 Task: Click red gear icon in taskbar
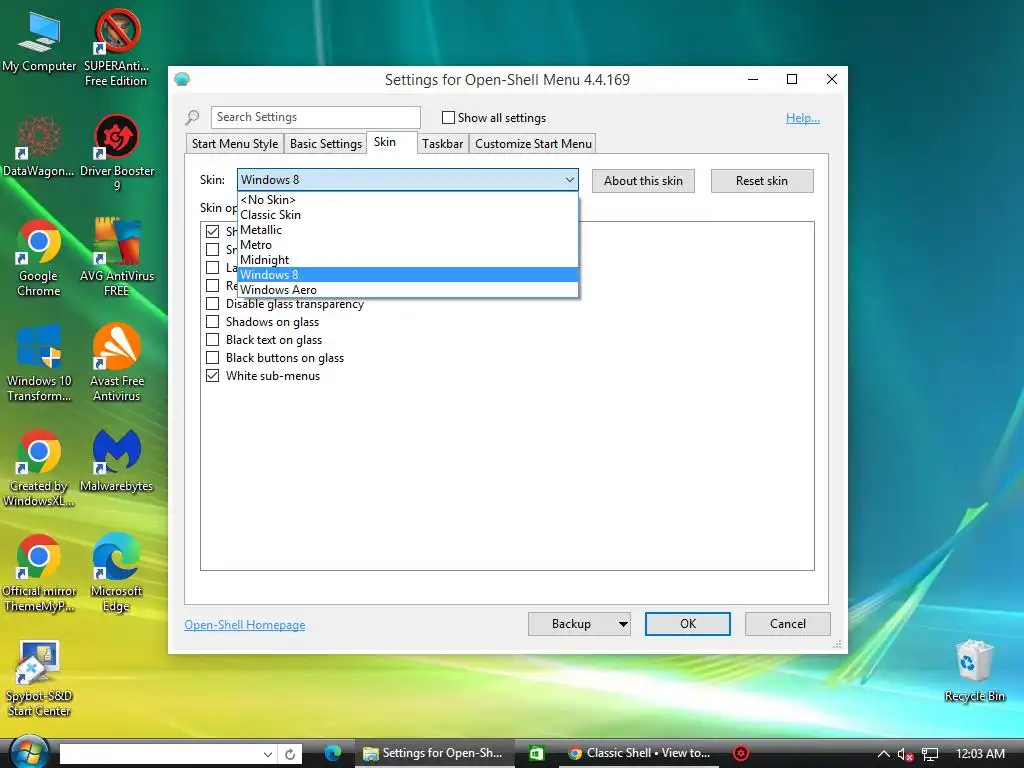(x=741, y=753)
